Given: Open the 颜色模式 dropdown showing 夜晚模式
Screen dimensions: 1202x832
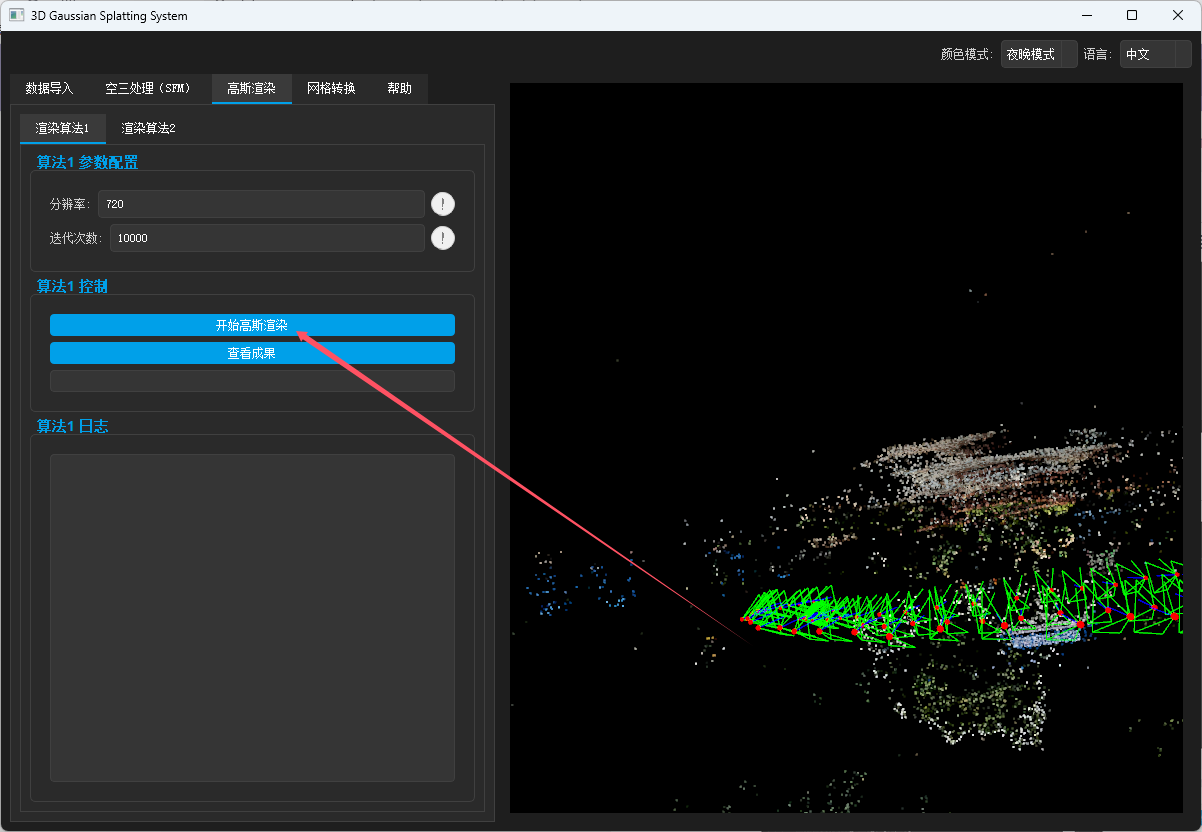Looking at the screenshot, I should click(1039, 54).
